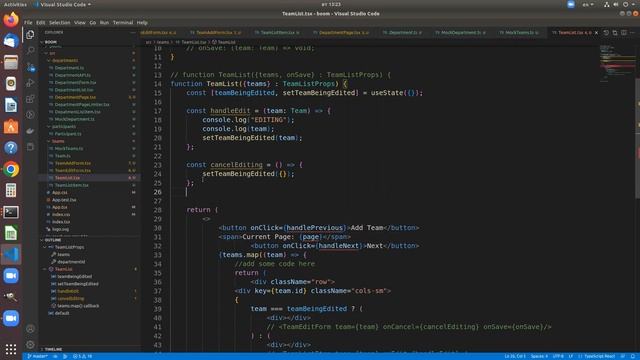Open the Manage gear icon

click(30, 344)
